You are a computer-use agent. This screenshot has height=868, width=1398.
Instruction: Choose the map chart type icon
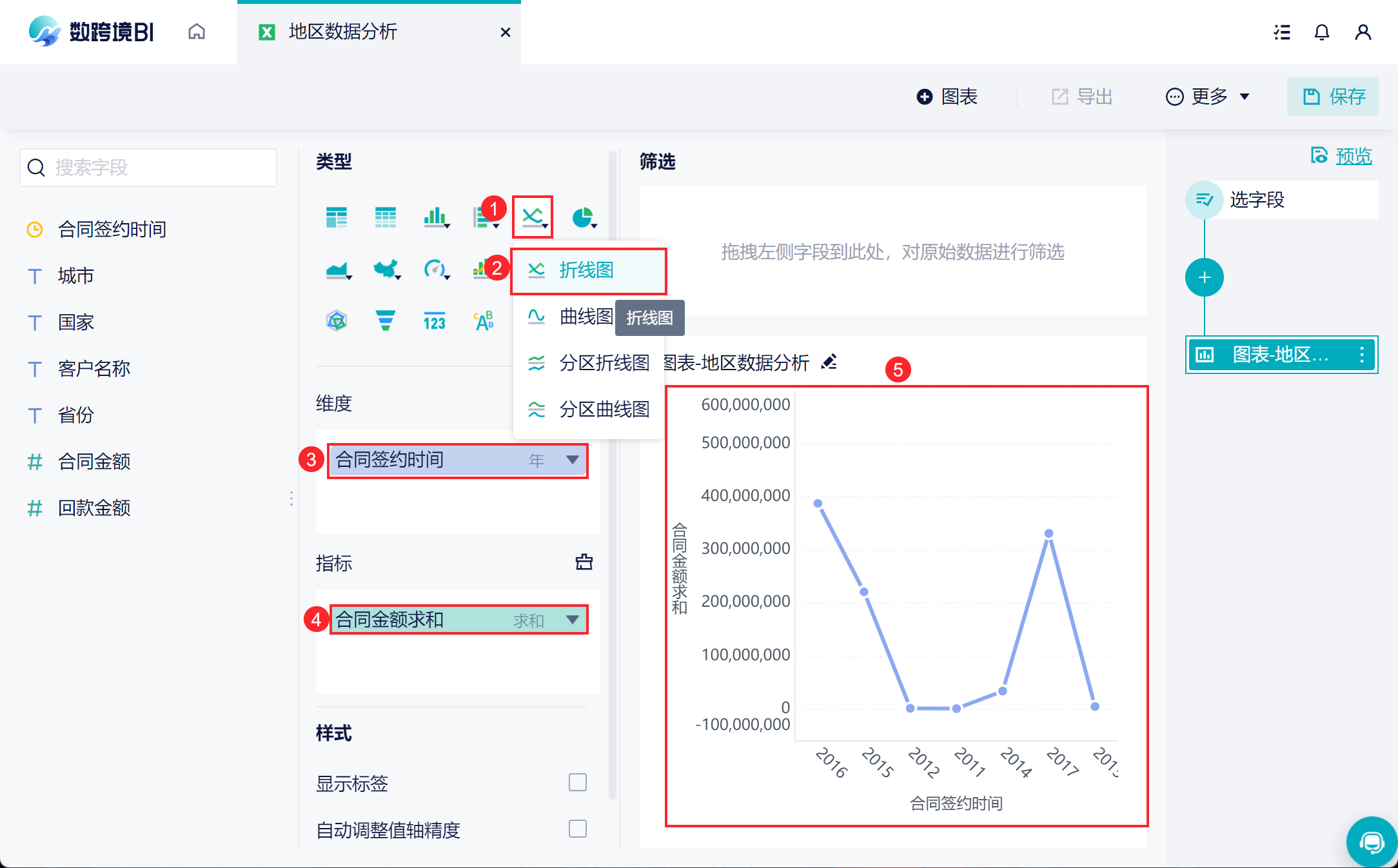[386, 268]
